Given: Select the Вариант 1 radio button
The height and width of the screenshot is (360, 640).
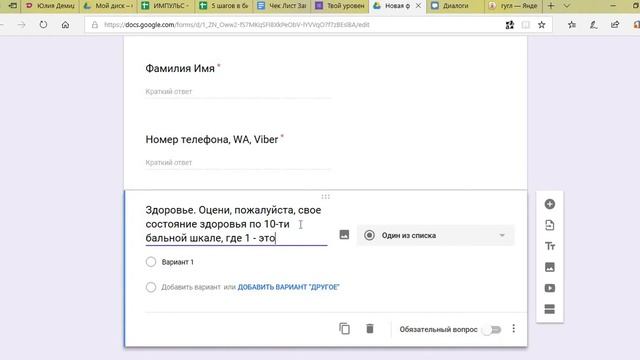Looking at the screenshot, I should pos(151,262).
